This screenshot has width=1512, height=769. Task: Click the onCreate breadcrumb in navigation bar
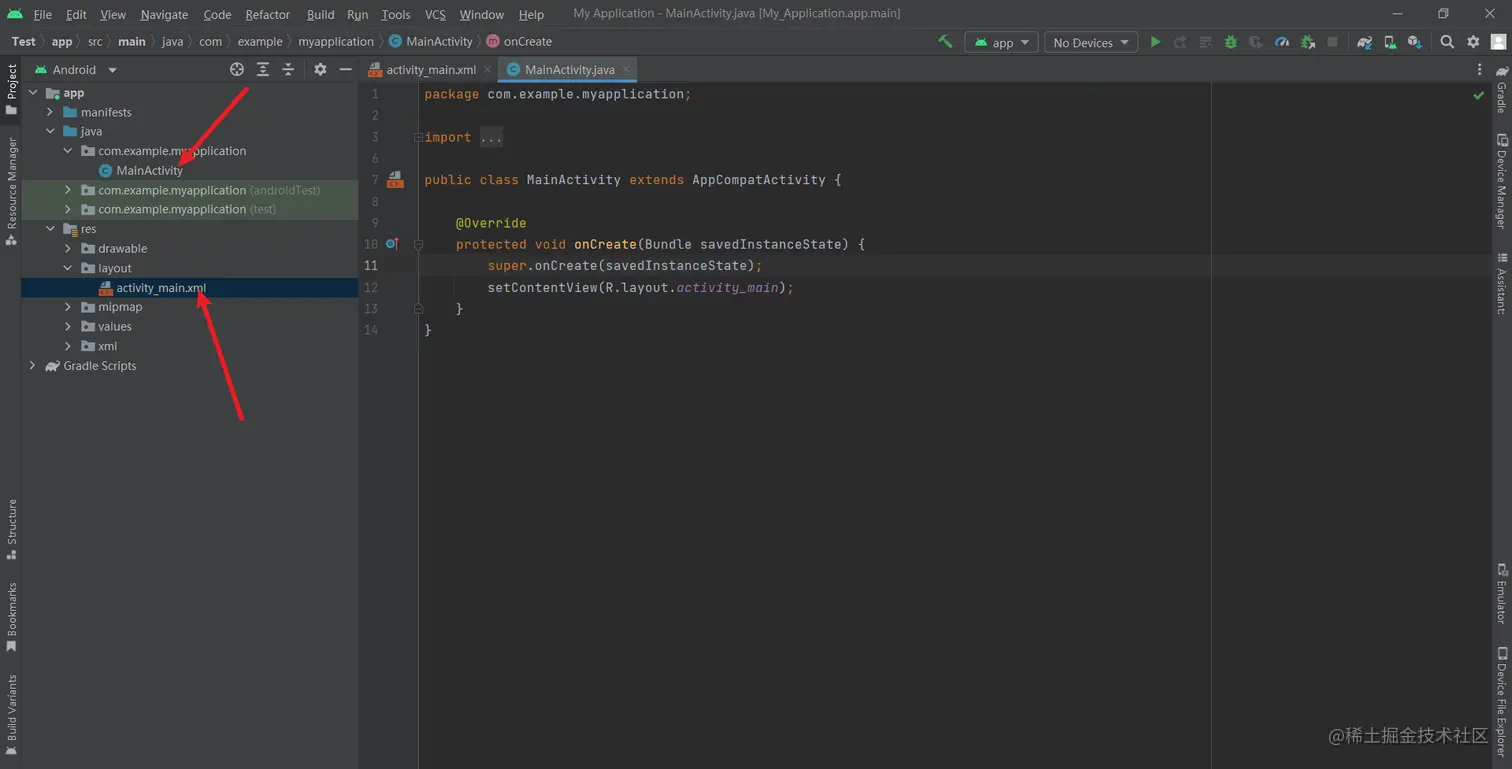pos(519,41)
